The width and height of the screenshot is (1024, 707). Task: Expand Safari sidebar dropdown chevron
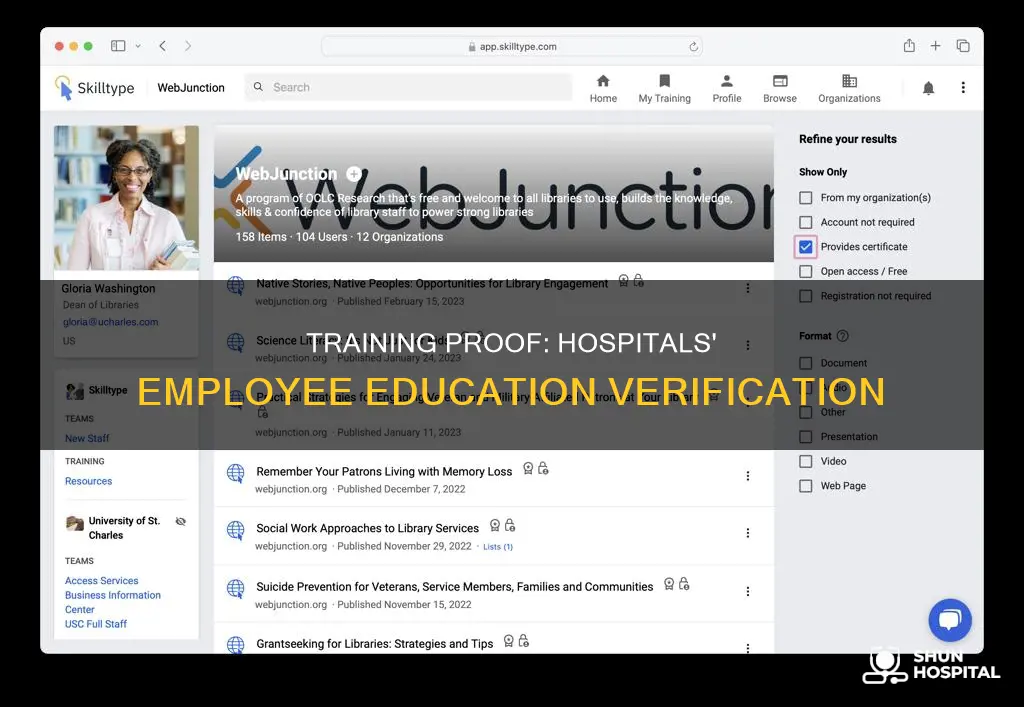[138, 46]
